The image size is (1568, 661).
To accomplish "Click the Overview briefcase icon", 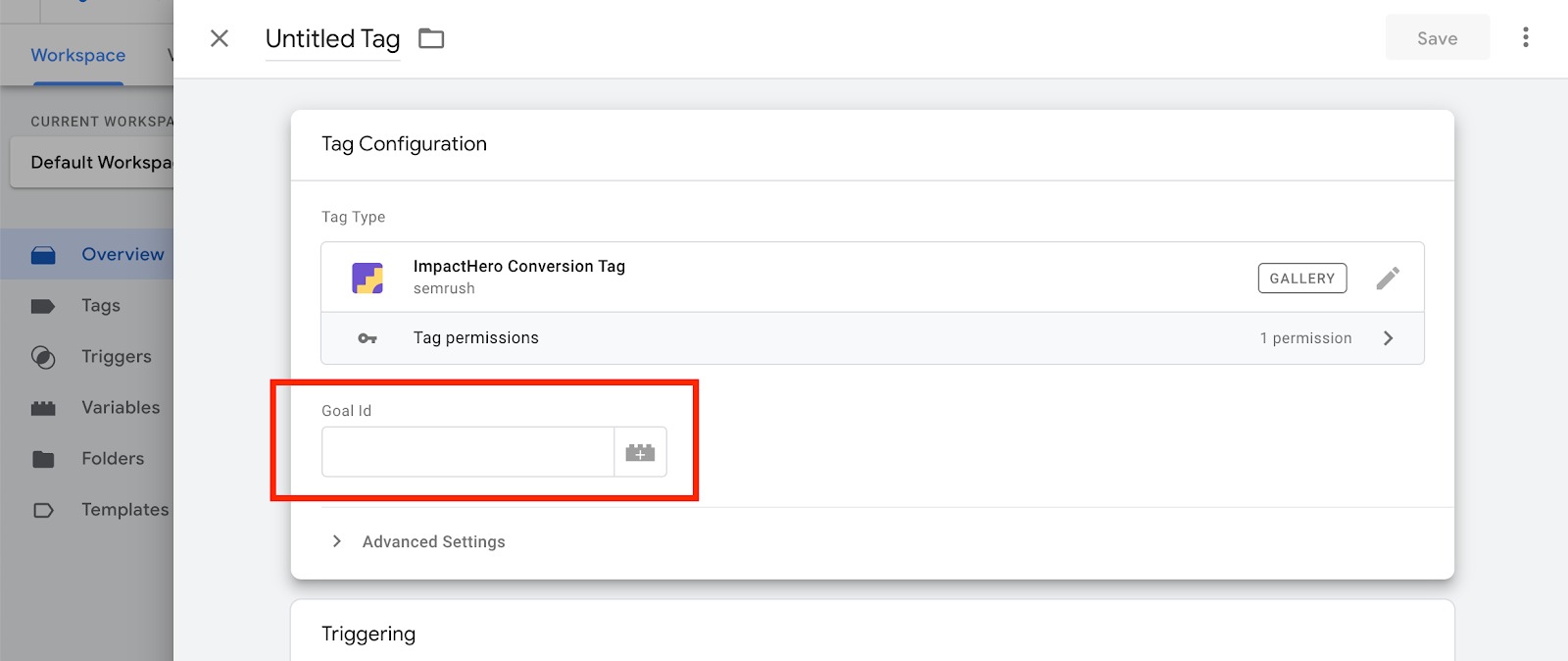I will pos(43,255).
